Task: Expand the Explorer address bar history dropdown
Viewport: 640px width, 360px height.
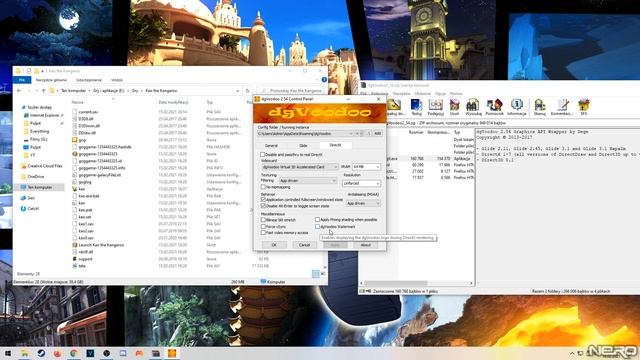Action: coord(238,91)
